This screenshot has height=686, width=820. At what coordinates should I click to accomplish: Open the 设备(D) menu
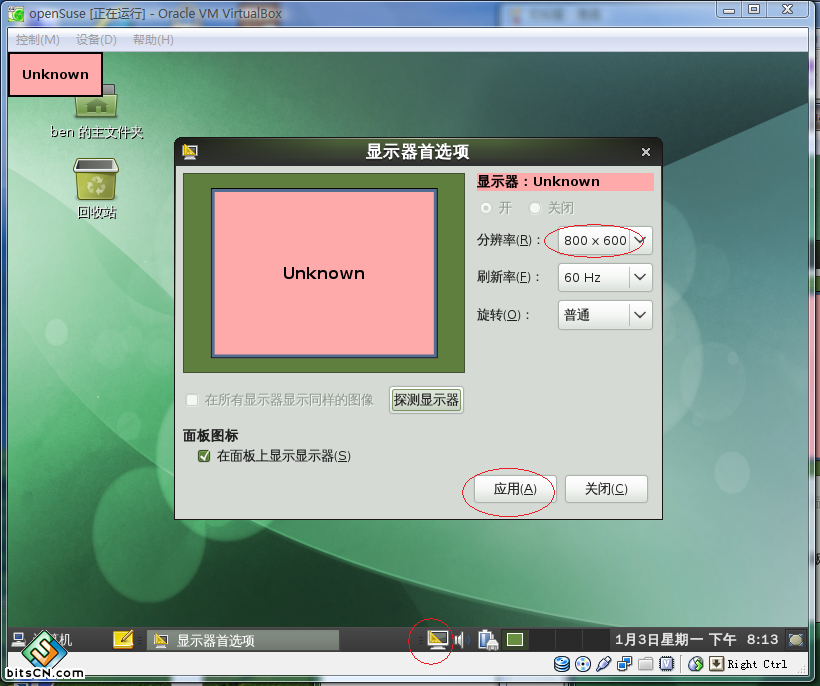click(x=96, y=40)
